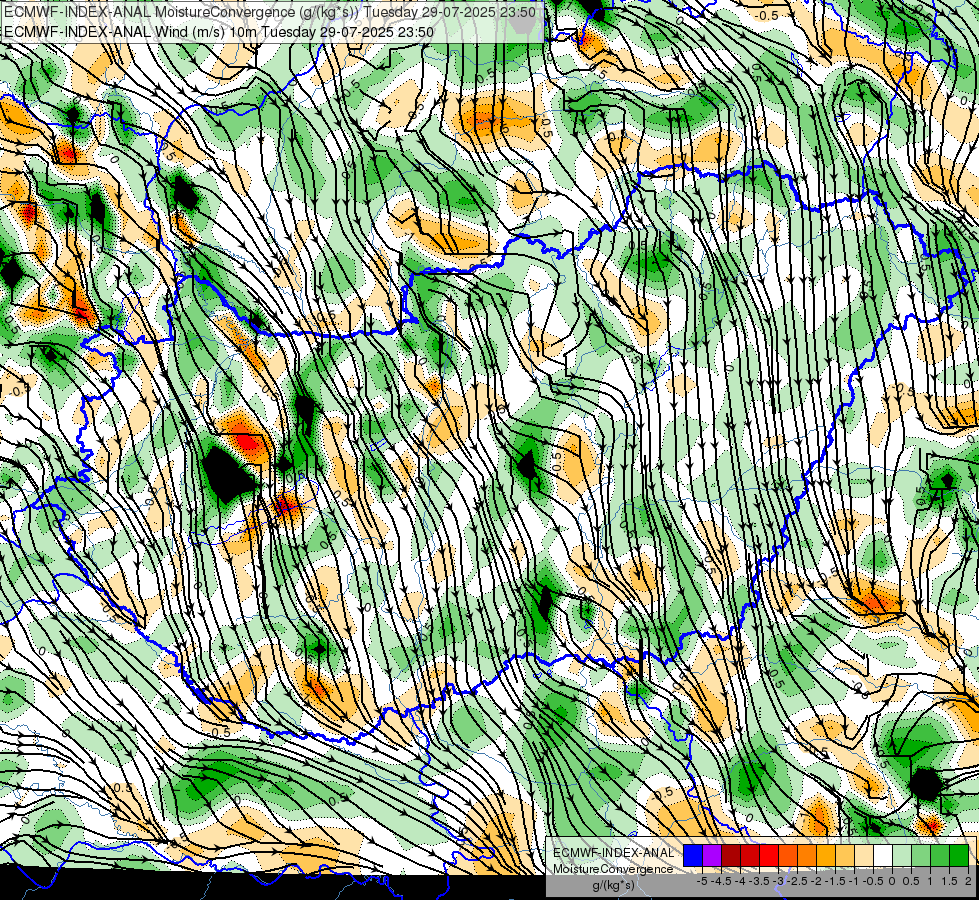The image size is (979, 900).
Task: Click the legend tick value -4.5
Action: pyautogui.click(x=721, y=881)
